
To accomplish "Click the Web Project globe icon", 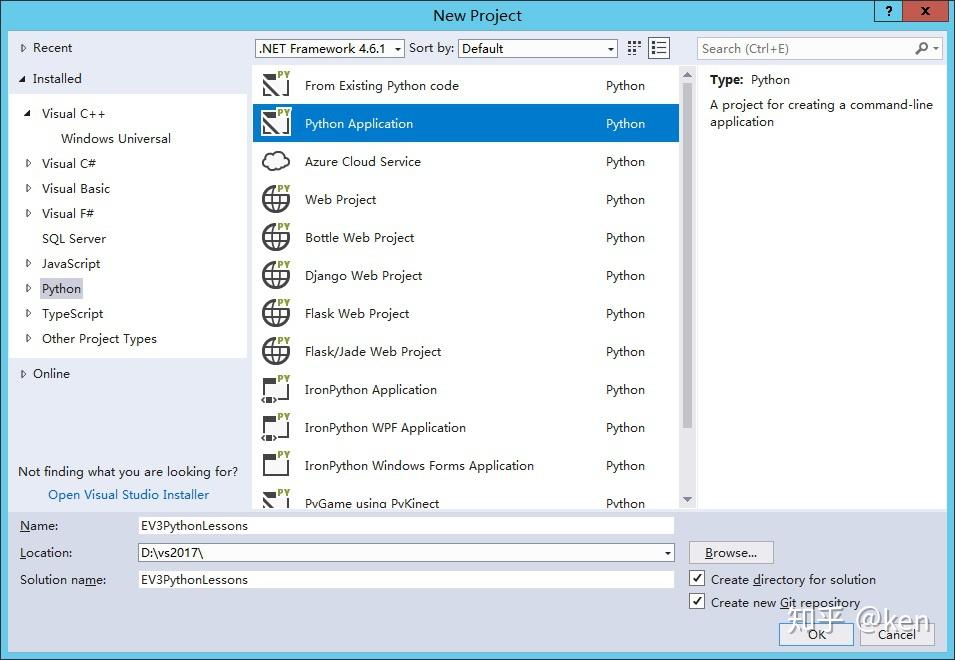I will point(276,198).
